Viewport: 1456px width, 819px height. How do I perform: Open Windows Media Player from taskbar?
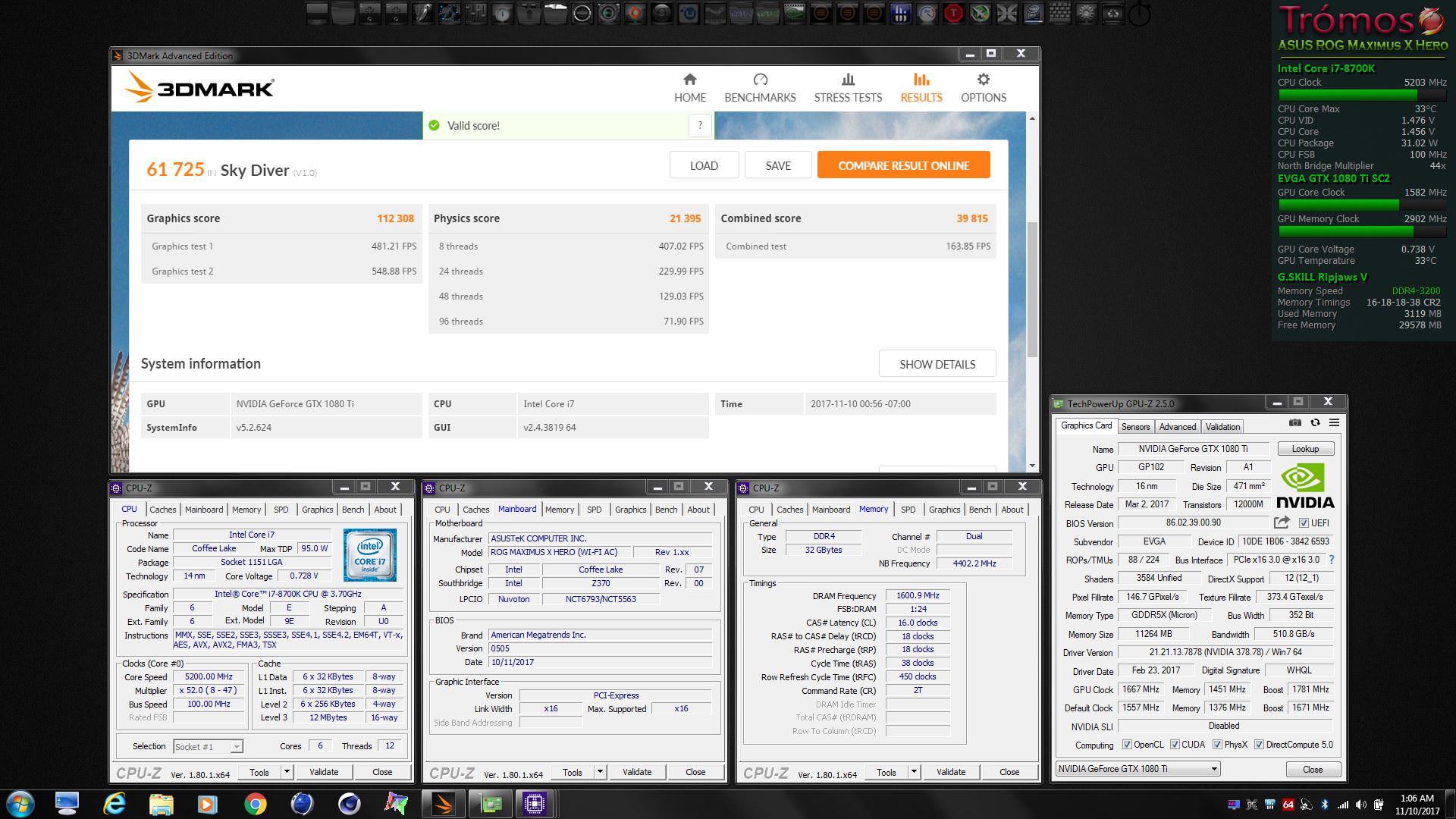[x=208, y=803]
